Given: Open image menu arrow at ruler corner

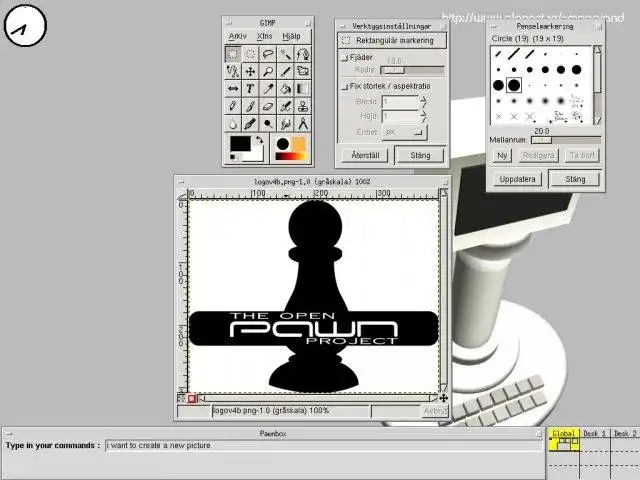Looking at the screenshot, I should click(182, 193).
